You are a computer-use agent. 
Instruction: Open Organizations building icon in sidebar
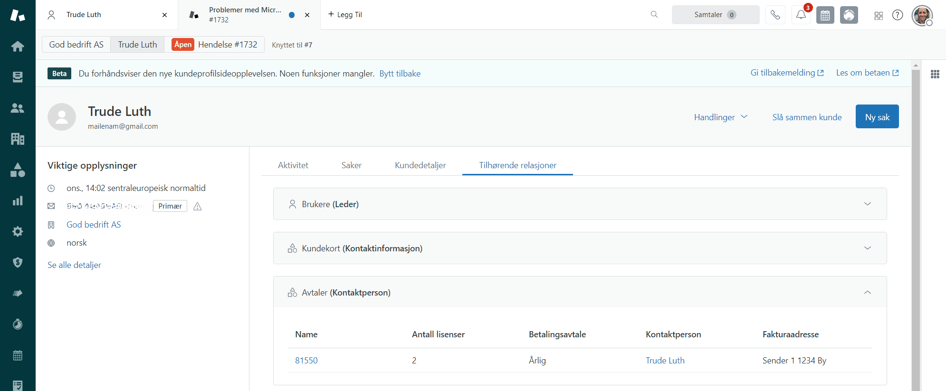tap(17, 139)
